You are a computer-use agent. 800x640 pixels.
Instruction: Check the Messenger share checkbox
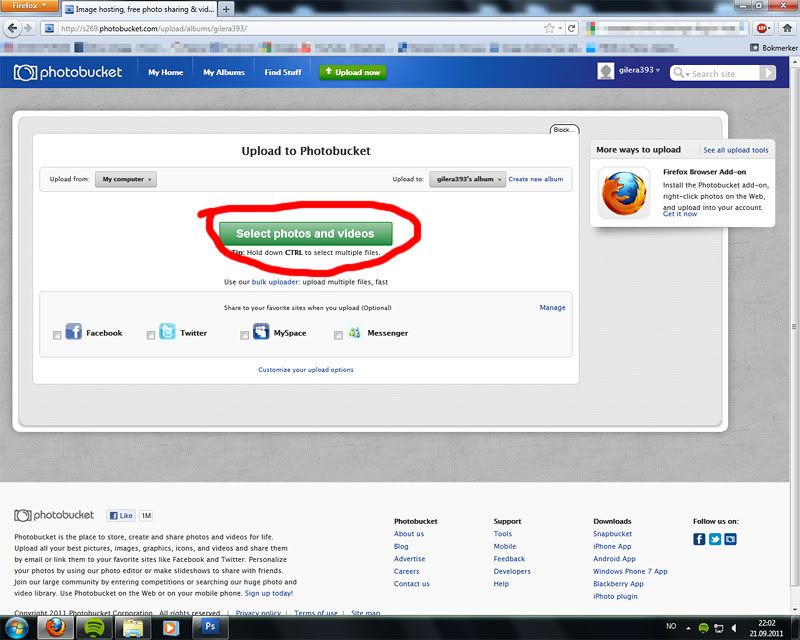[x=338, y=335]
